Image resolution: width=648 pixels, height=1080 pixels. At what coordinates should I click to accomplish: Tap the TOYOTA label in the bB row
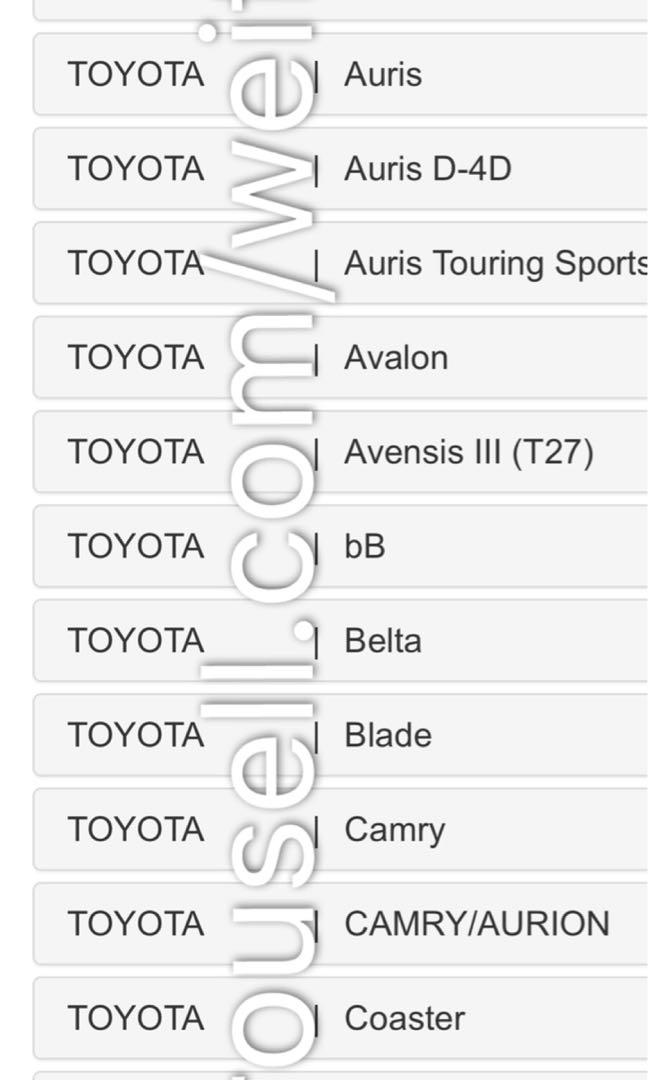tap(135, 547)
